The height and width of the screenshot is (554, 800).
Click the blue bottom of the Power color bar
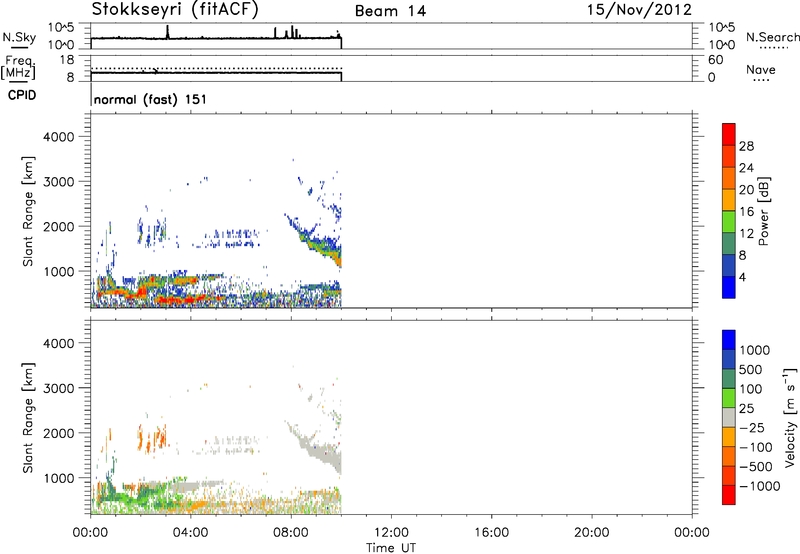729,287
